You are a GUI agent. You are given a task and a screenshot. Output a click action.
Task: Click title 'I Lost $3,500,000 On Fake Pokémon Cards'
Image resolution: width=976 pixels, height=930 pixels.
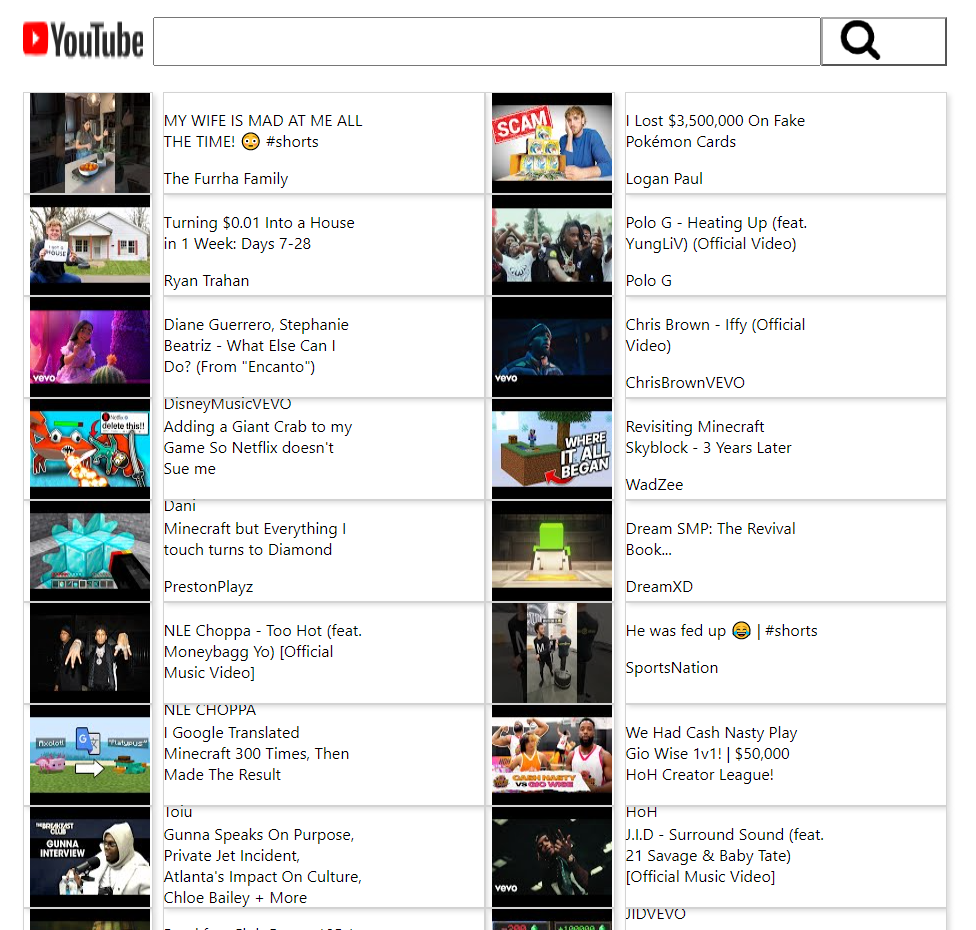(x=715, y=131)
